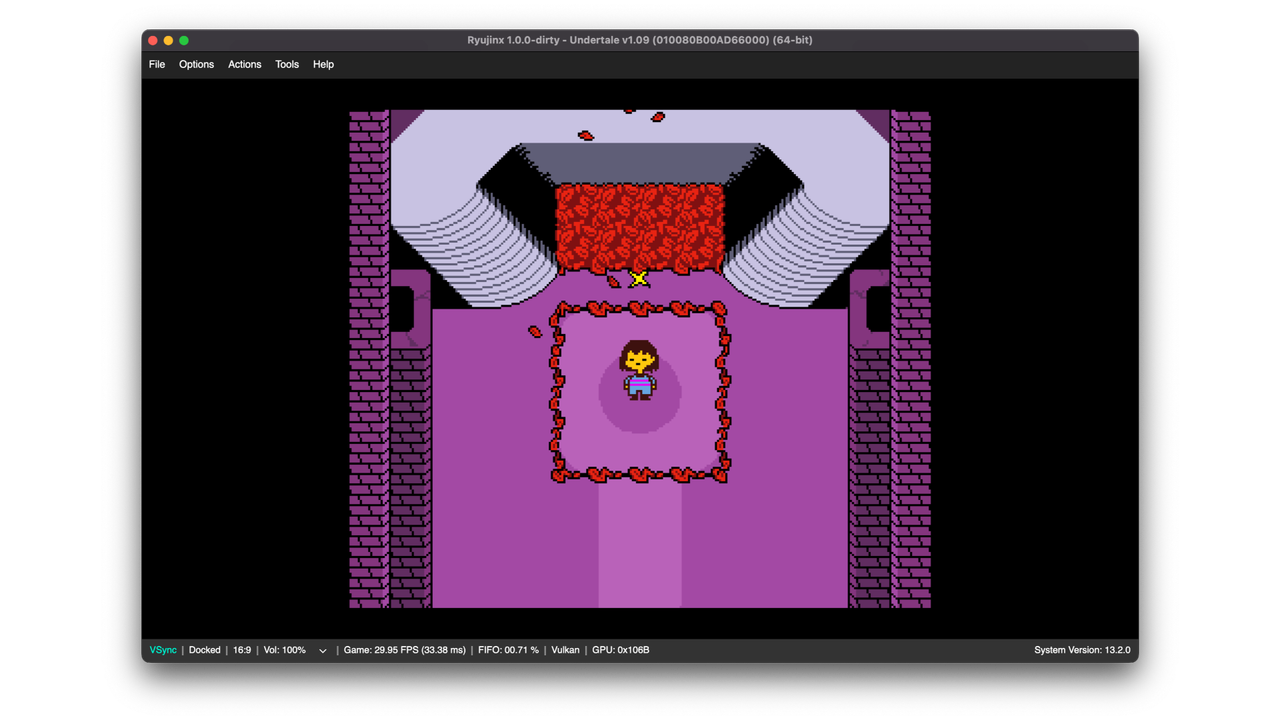Image resolution: width=1280 pixels, height=720 pixels.
Task: Open the Tools menu
Action: pos(287,64)
